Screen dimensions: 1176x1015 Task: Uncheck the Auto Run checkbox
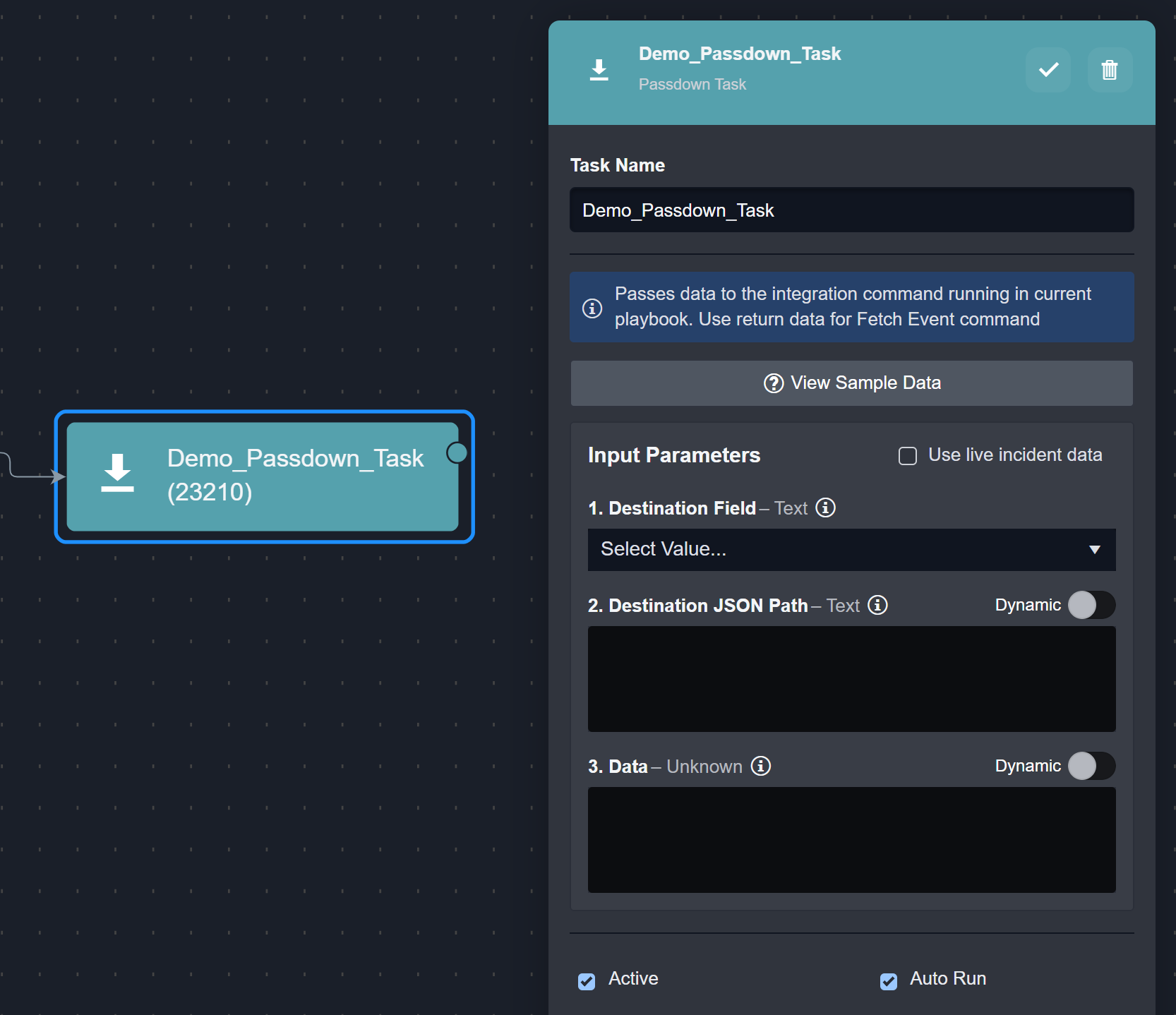tap(889, 981)
